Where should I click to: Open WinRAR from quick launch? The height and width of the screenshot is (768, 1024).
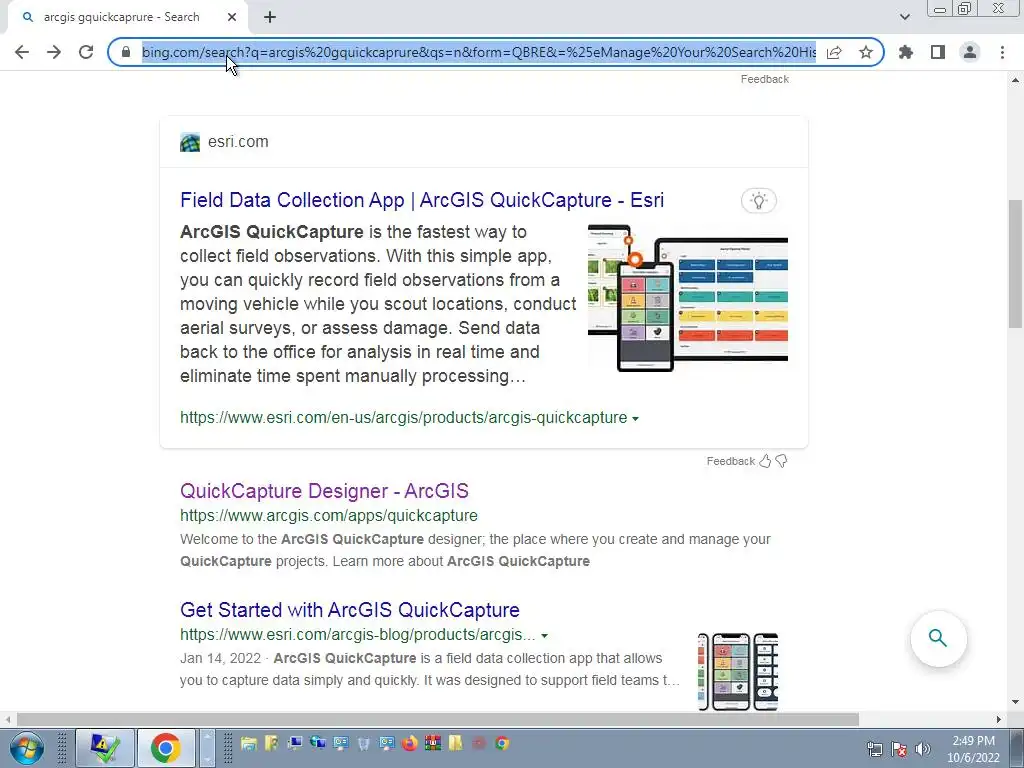point(432,743)
